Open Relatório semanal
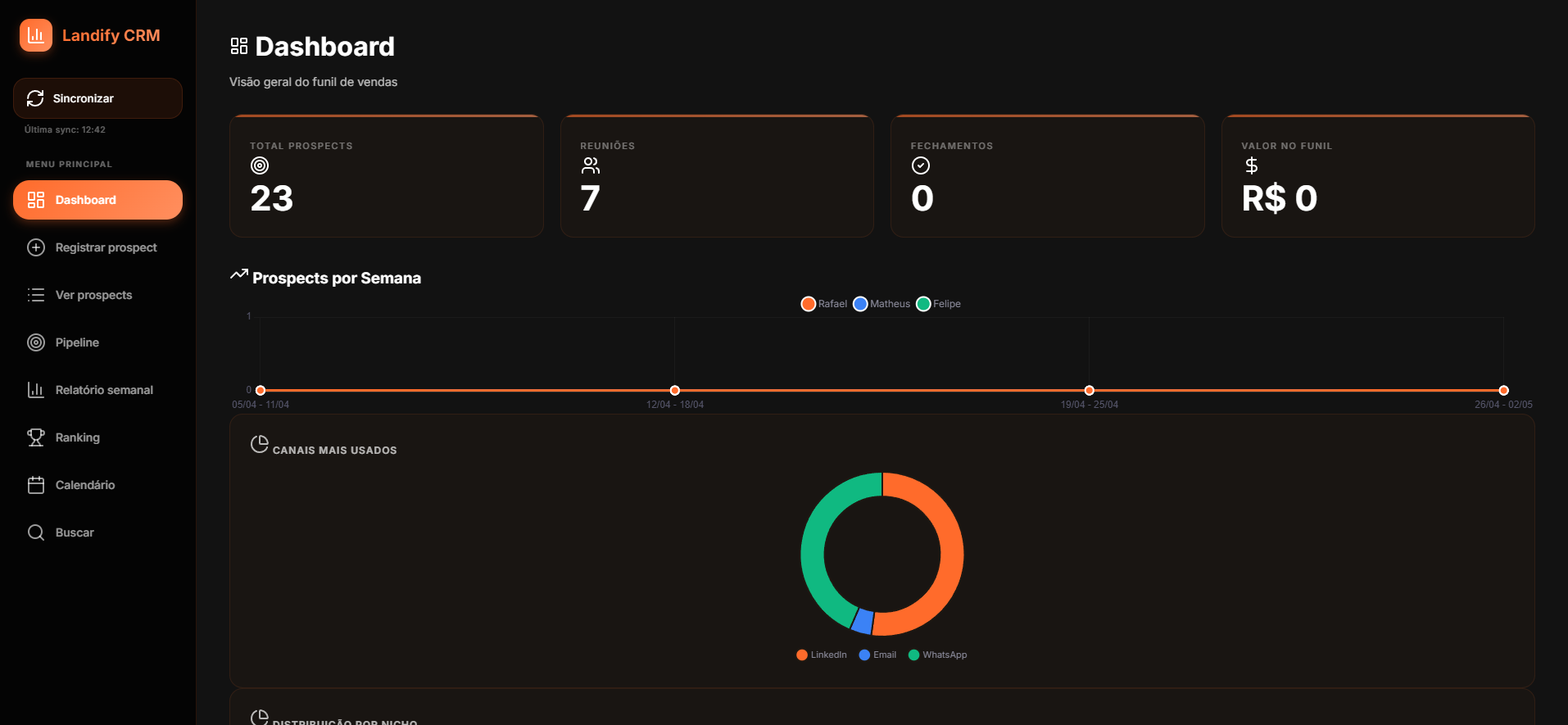 (97, 390)
